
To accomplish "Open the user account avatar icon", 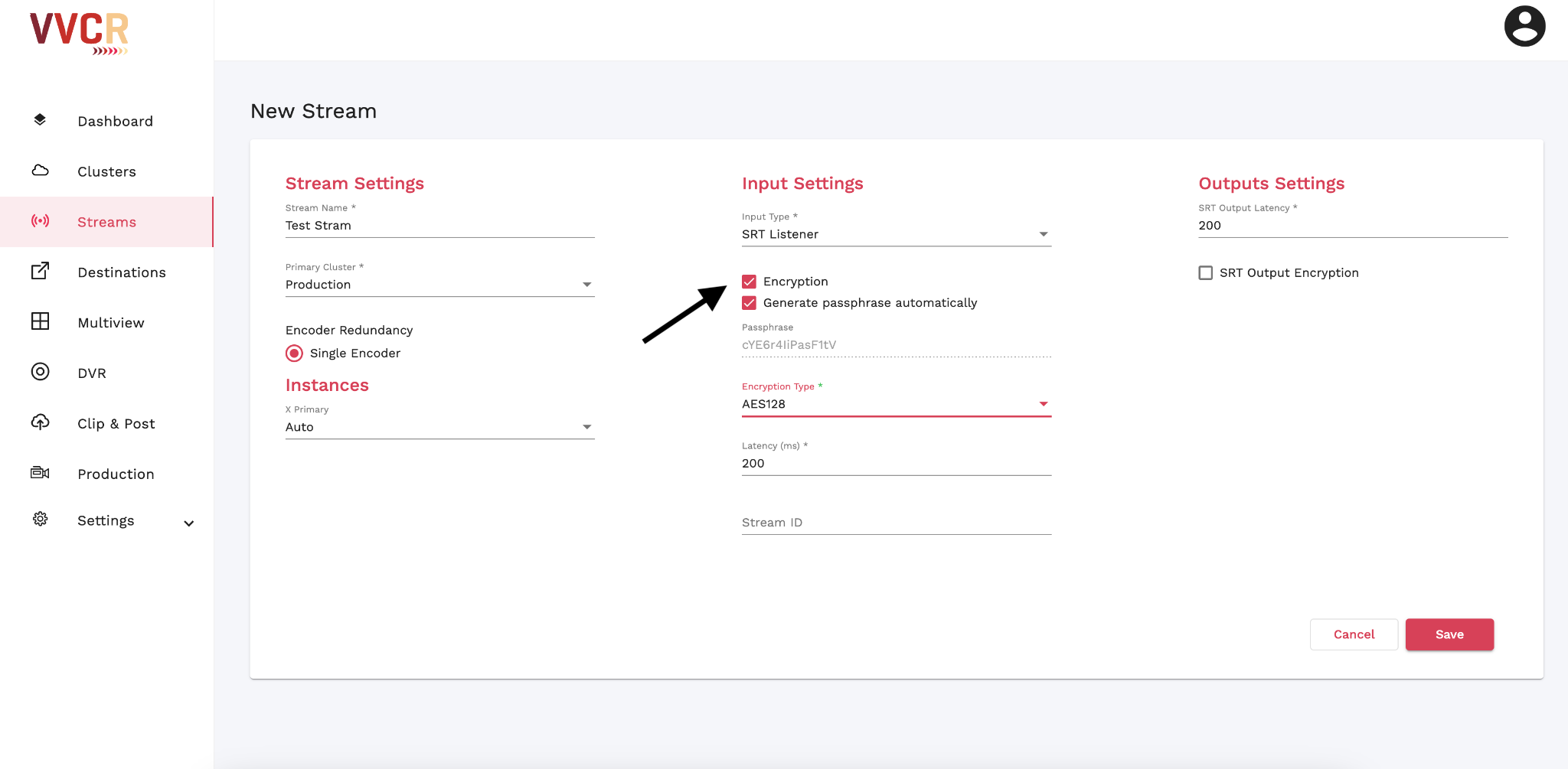I will (x=1524, y=27).
